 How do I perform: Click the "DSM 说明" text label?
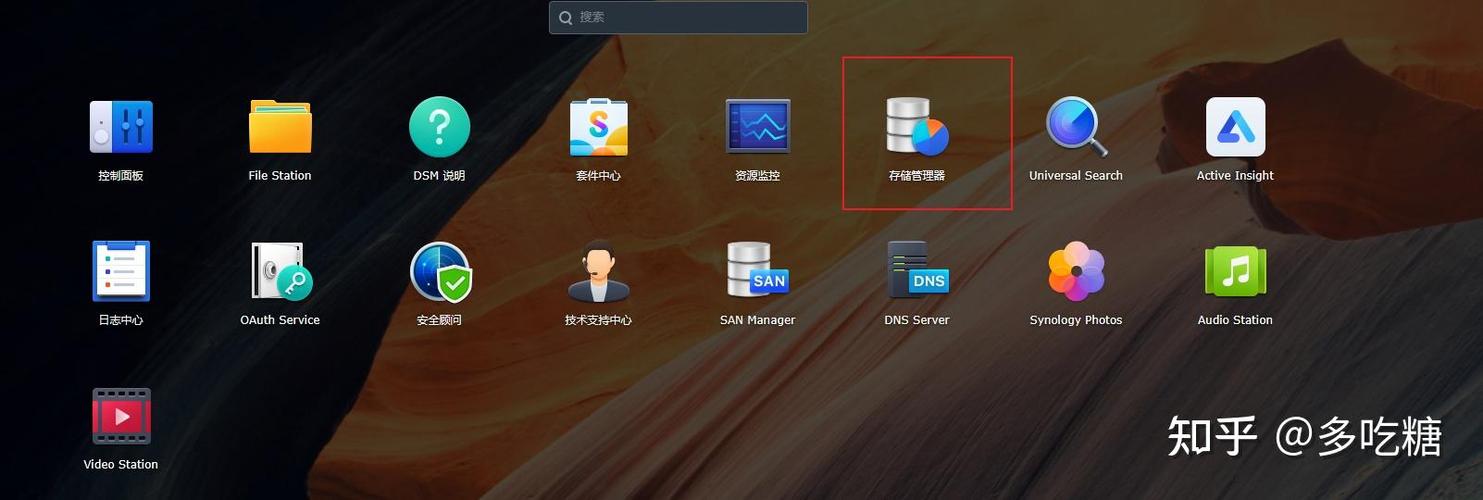click(439, 175)
